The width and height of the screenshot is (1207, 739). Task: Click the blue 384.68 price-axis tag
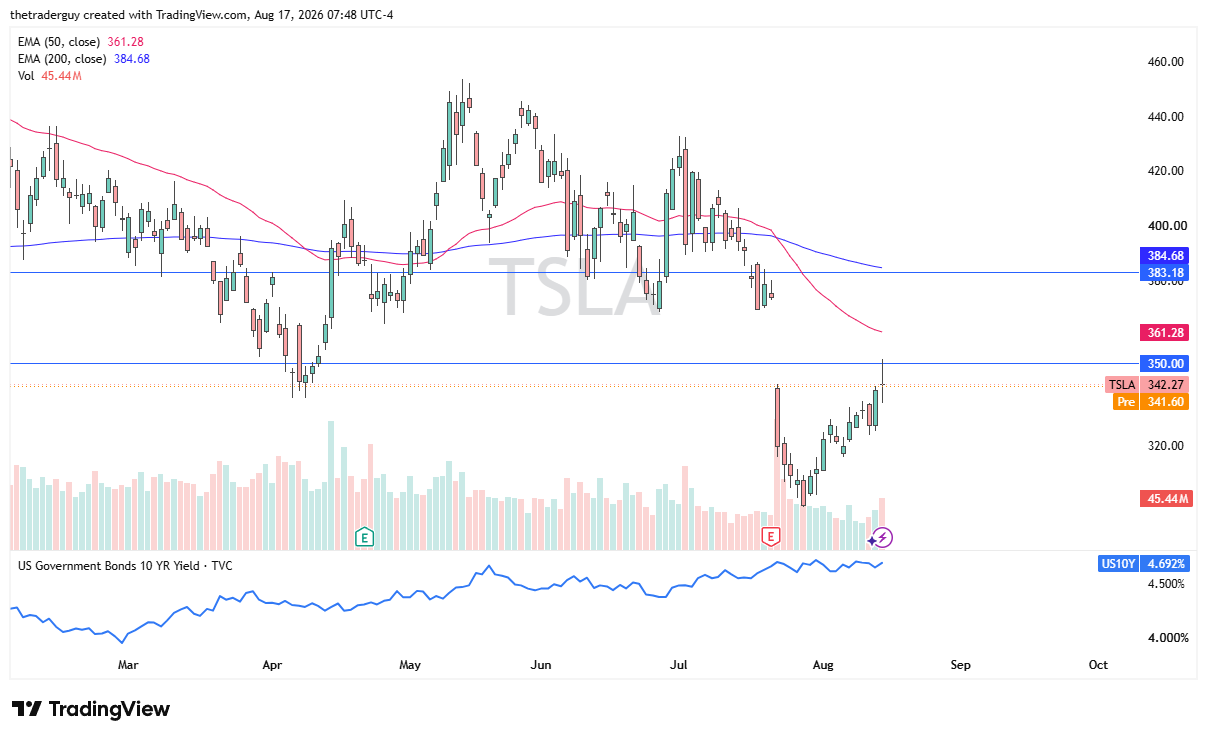(1164, 256)
